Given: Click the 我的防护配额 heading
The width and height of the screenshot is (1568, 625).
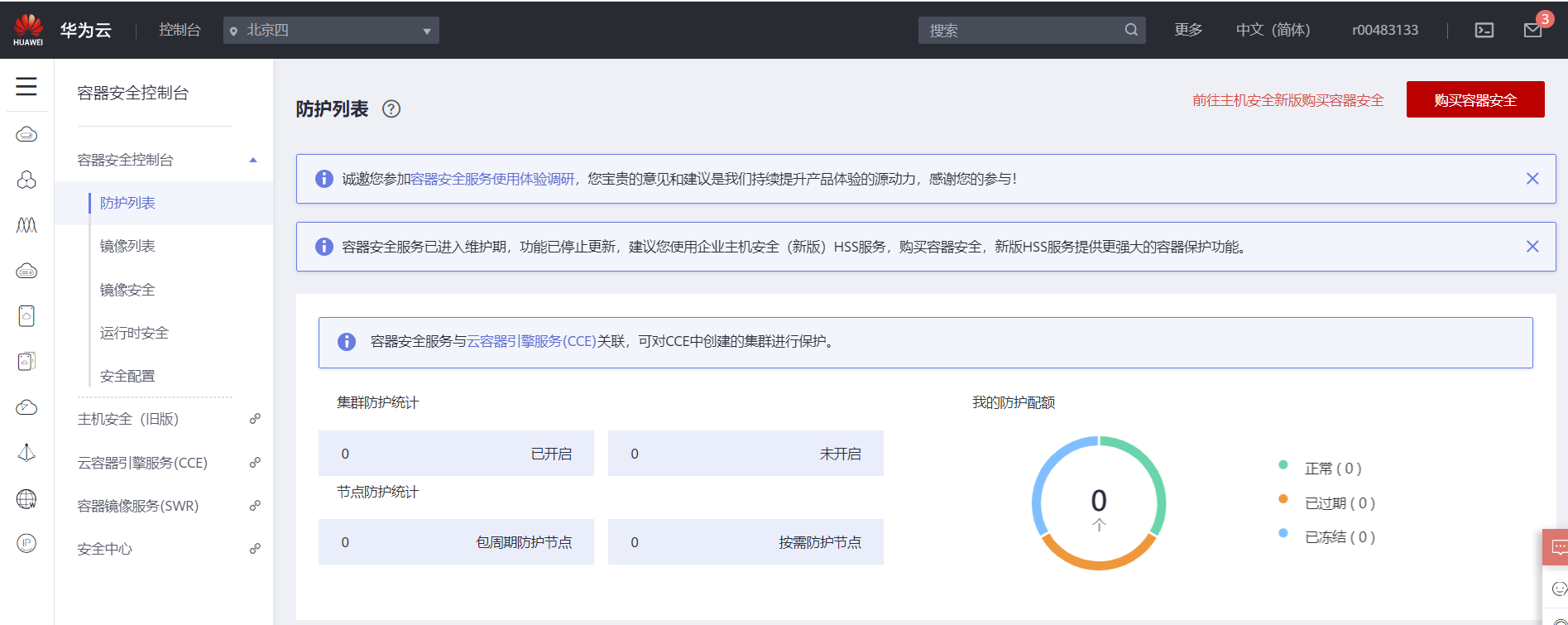Looking at the screenshot, I should tap(1014, 402).
